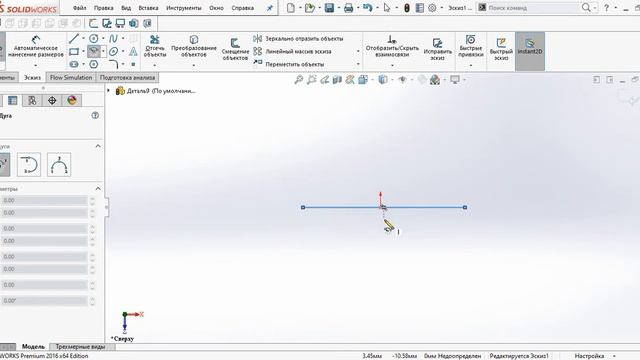Select the Straight Slot tool
This screenshot has width=640, height=360.
(74, 64)
